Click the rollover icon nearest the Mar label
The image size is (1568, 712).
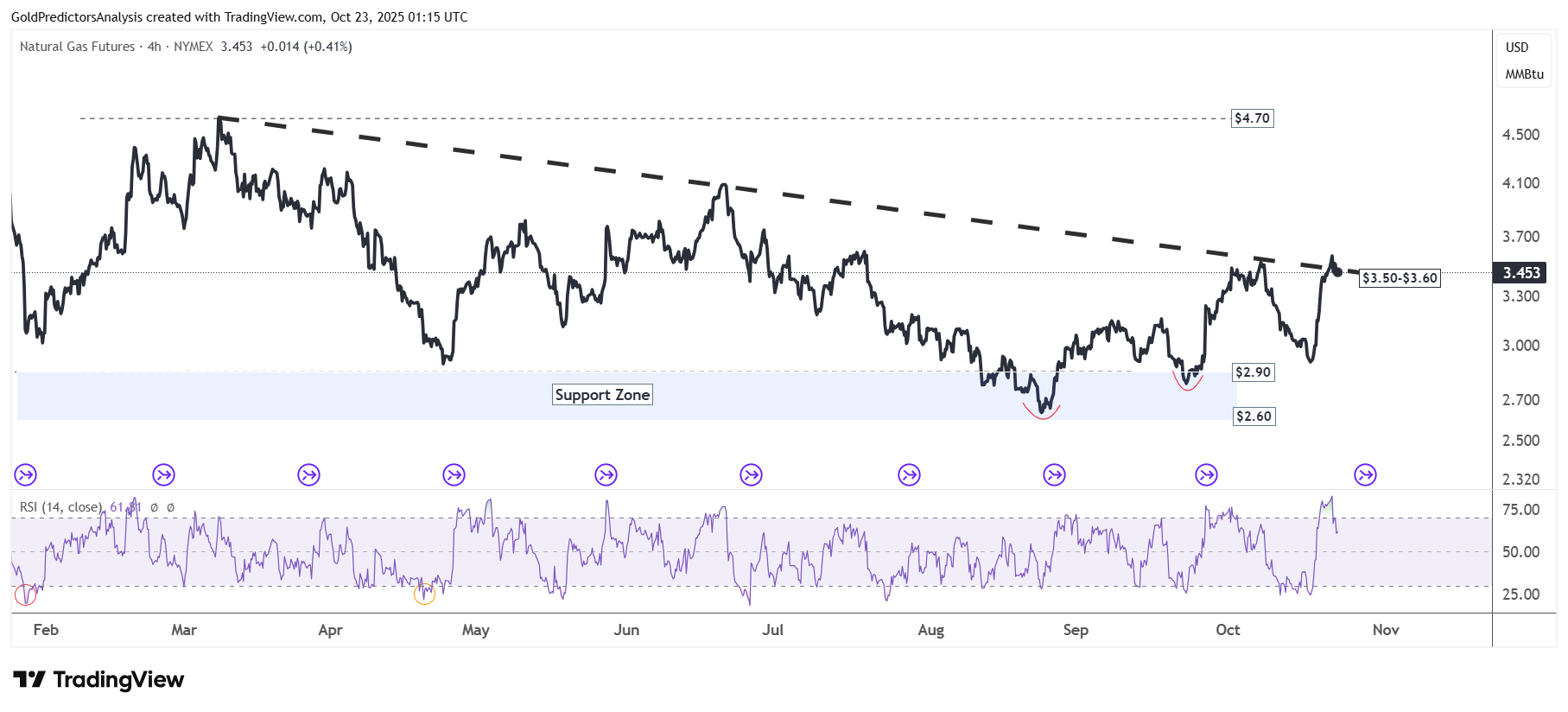163,474
